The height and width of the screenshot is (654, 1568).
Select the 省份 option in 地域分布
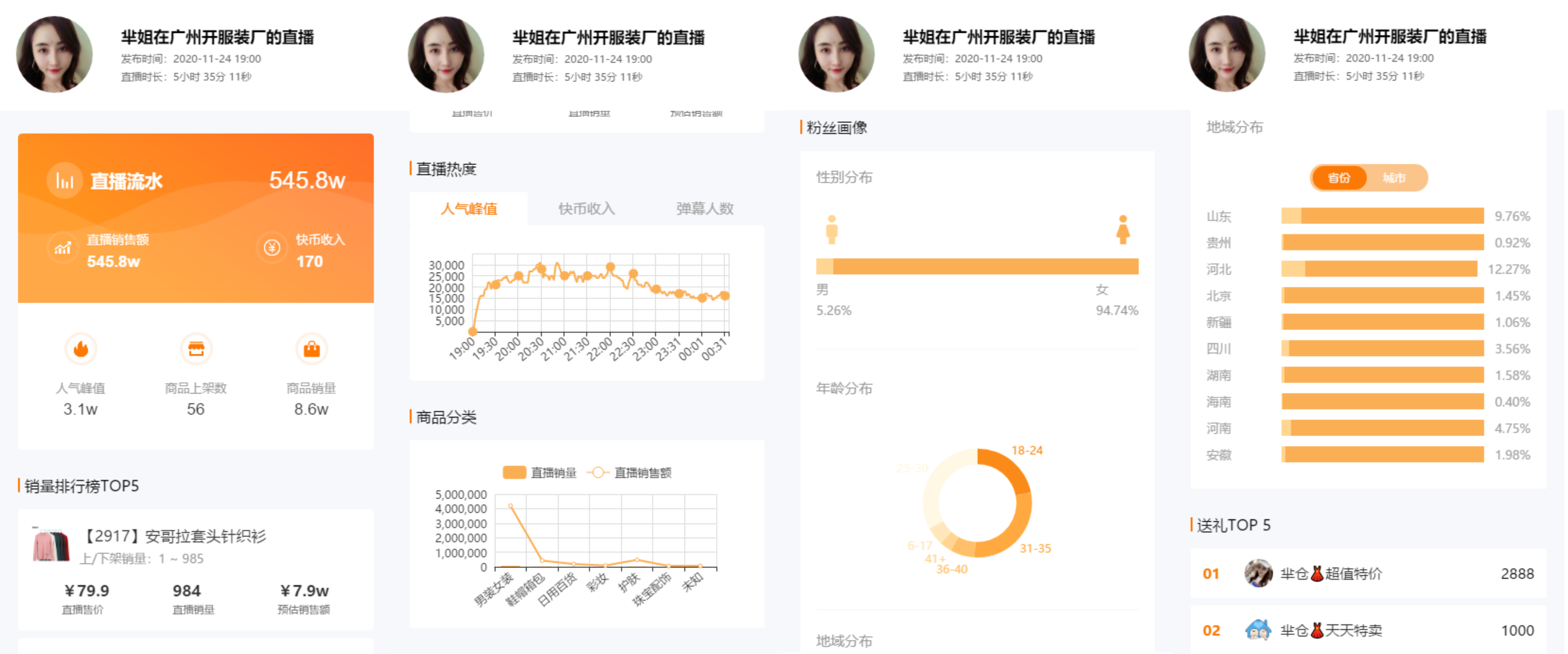coord(1339,178)
